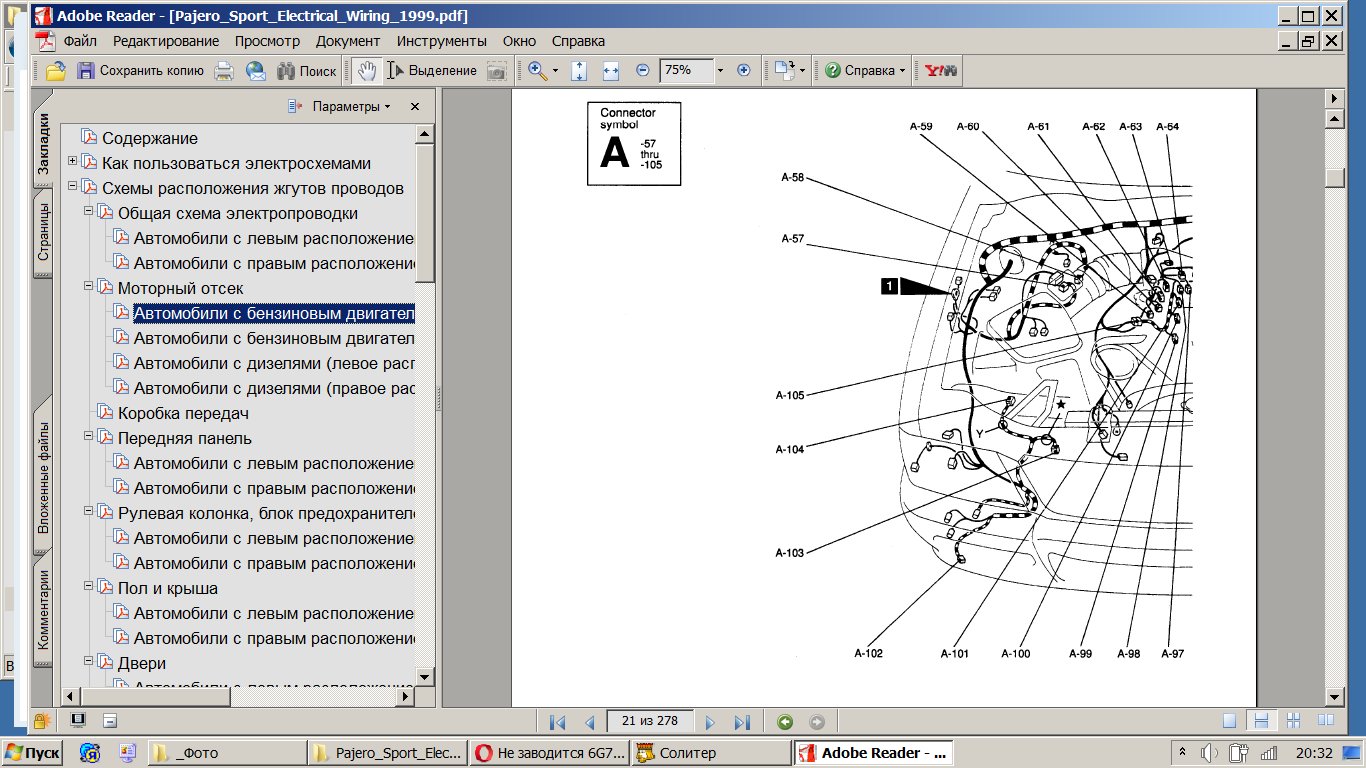This screenshot has width=1366, height=768.
Task: Click the Snapshot camera tool
Action: point(496,71)
